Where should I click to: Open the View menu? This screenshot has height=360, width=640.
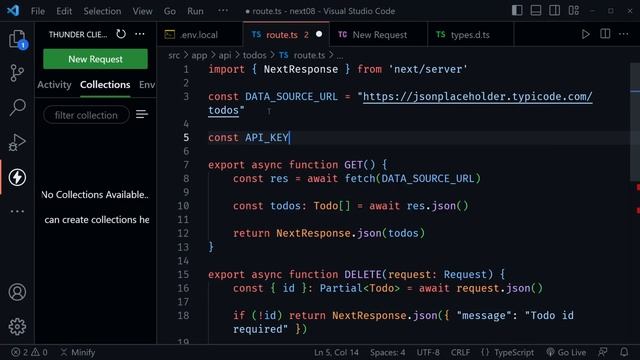pyautogui.click(x=142, y=11)
